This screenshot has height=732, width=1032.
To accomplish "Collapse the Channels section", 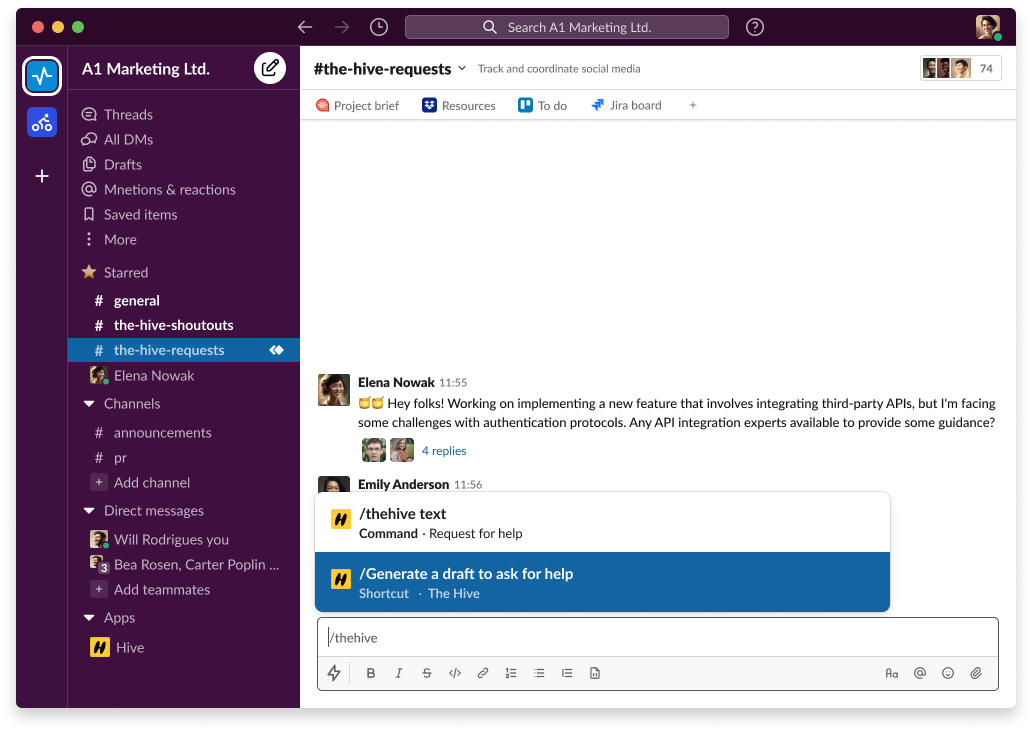I will pos(89,404).
